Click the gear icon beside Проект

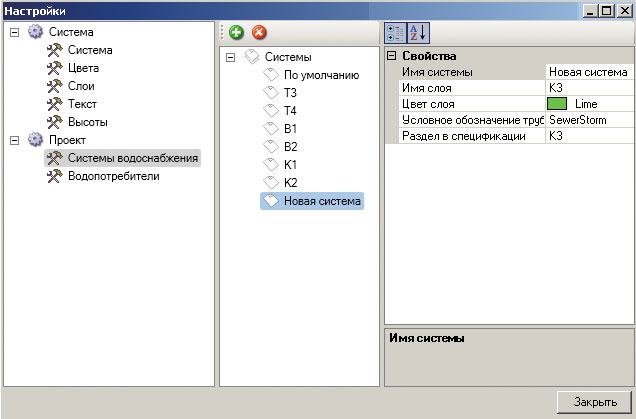36,140
